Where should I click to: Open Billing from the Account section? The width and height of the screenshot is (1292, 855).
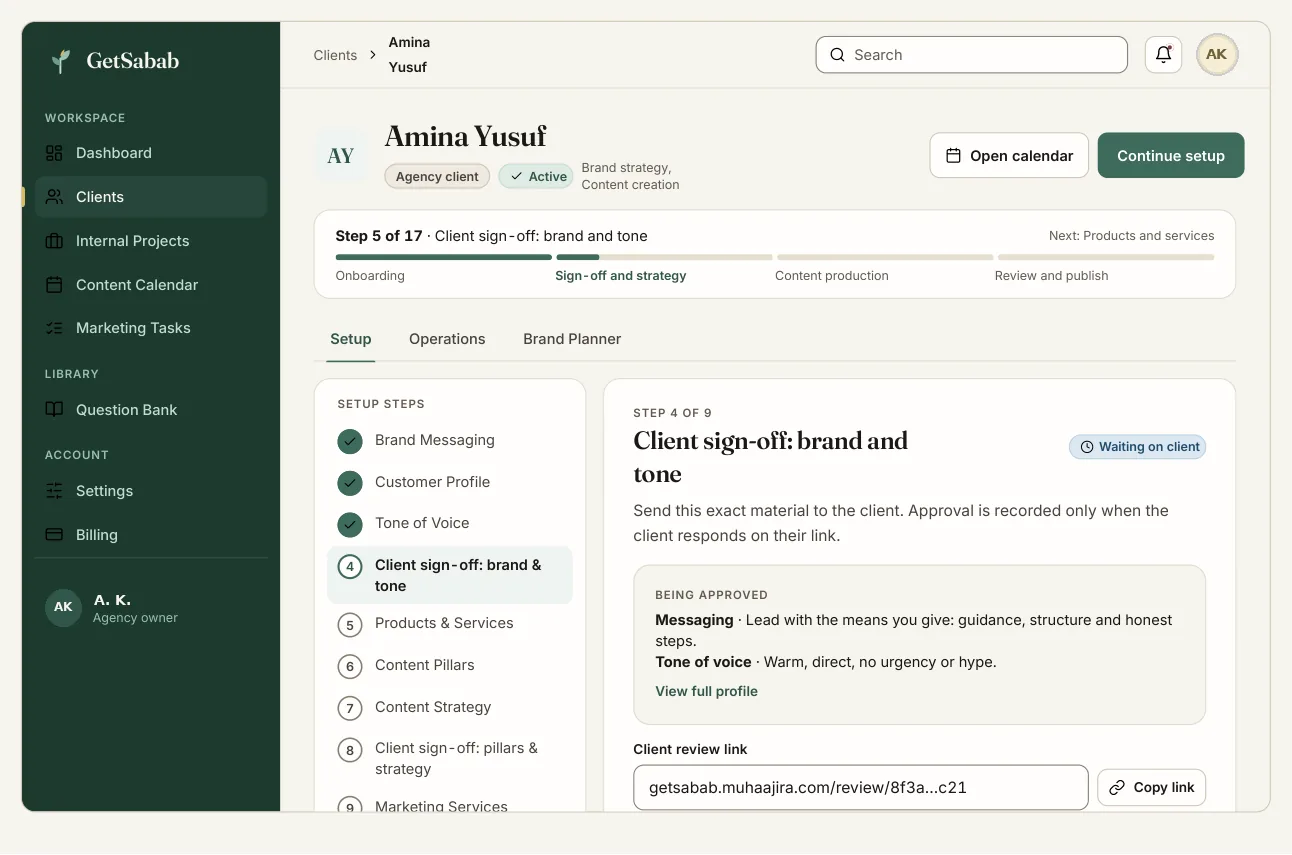[x=151, y=535]
